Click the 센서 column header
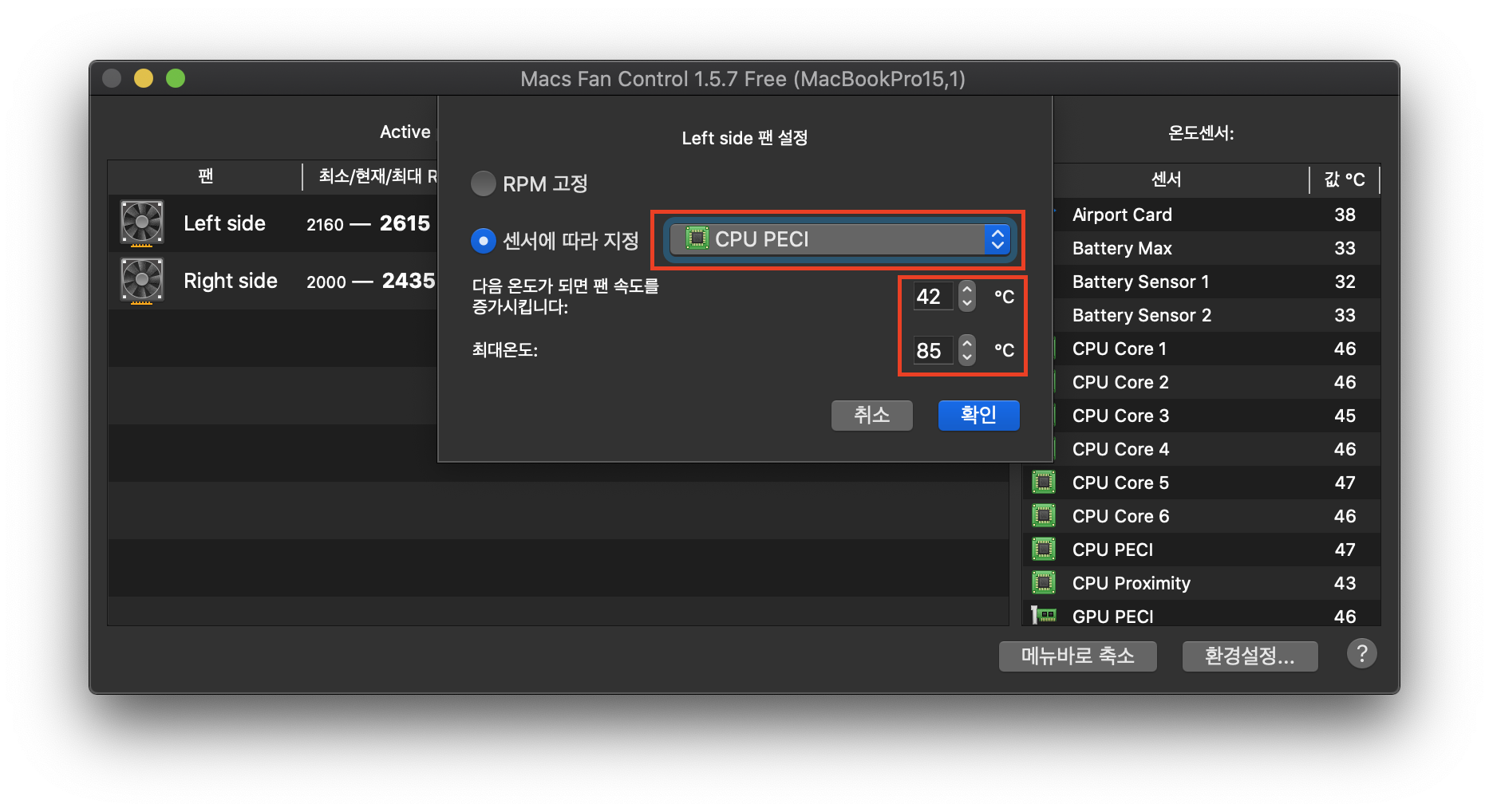Viewport: 1489px width, 812px height. (1166, 179)
